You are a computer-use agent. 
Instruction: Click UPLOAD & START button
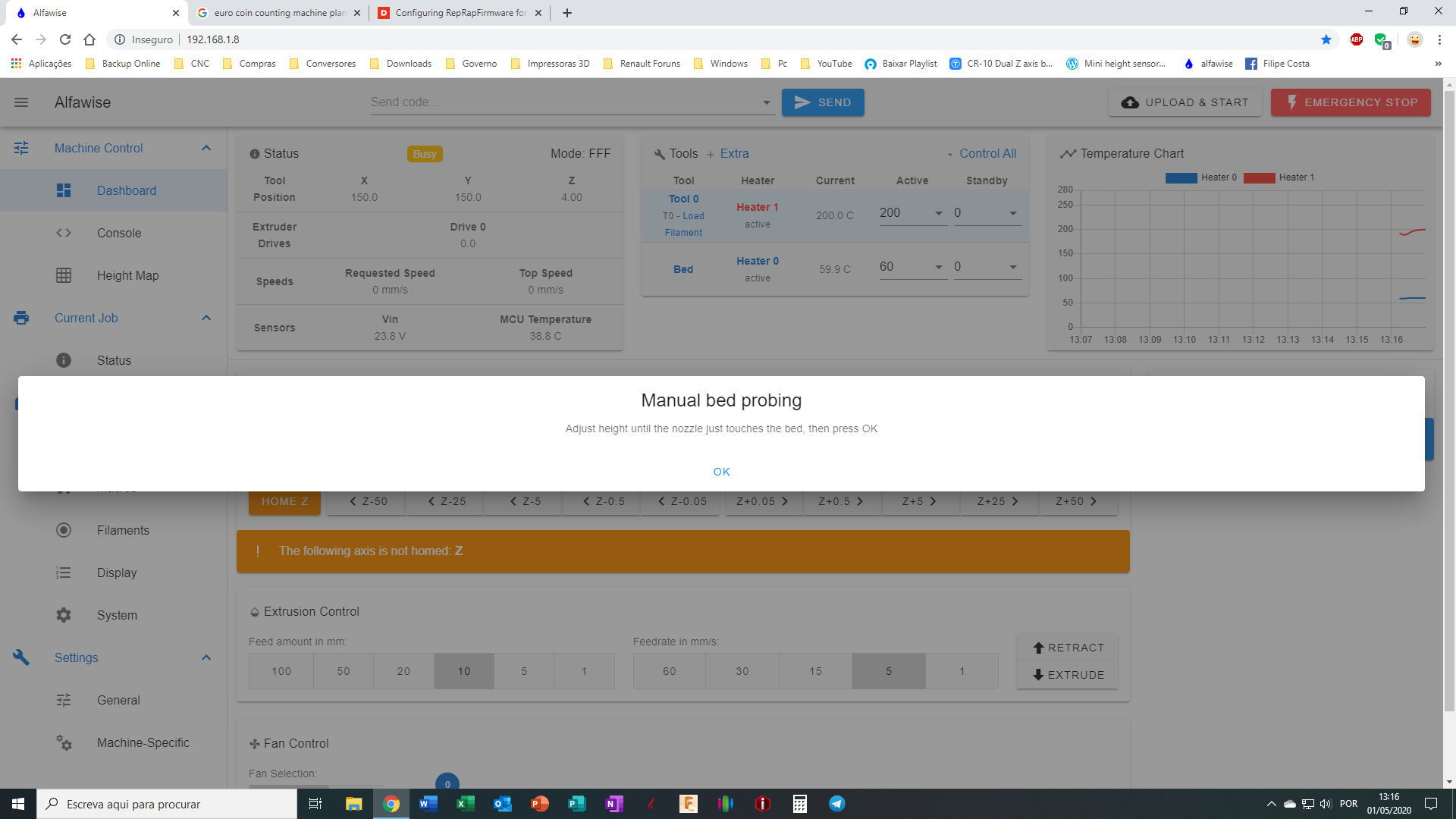point(1185,102)
